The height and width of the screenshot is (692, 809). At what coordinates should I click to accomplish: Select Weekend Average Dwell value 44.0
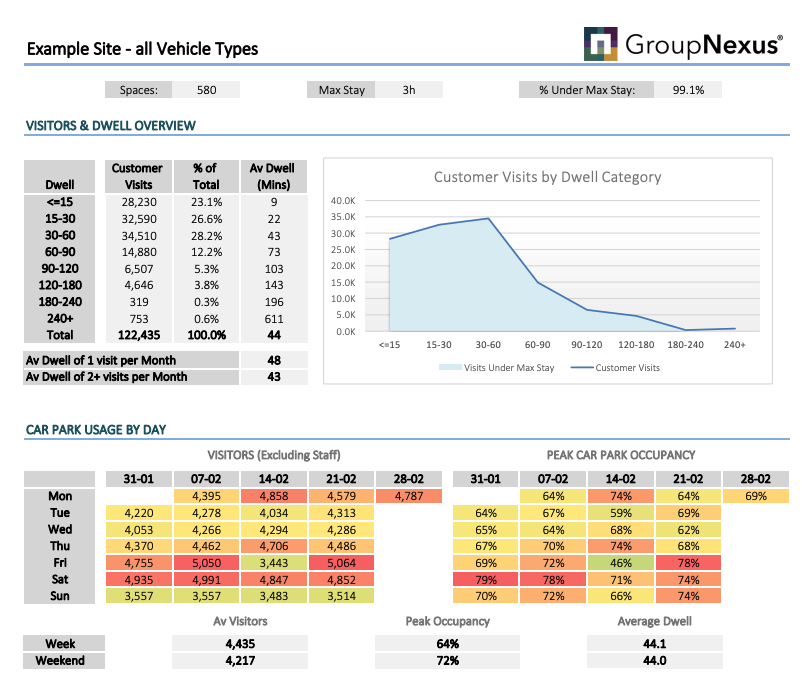(655, 661)
